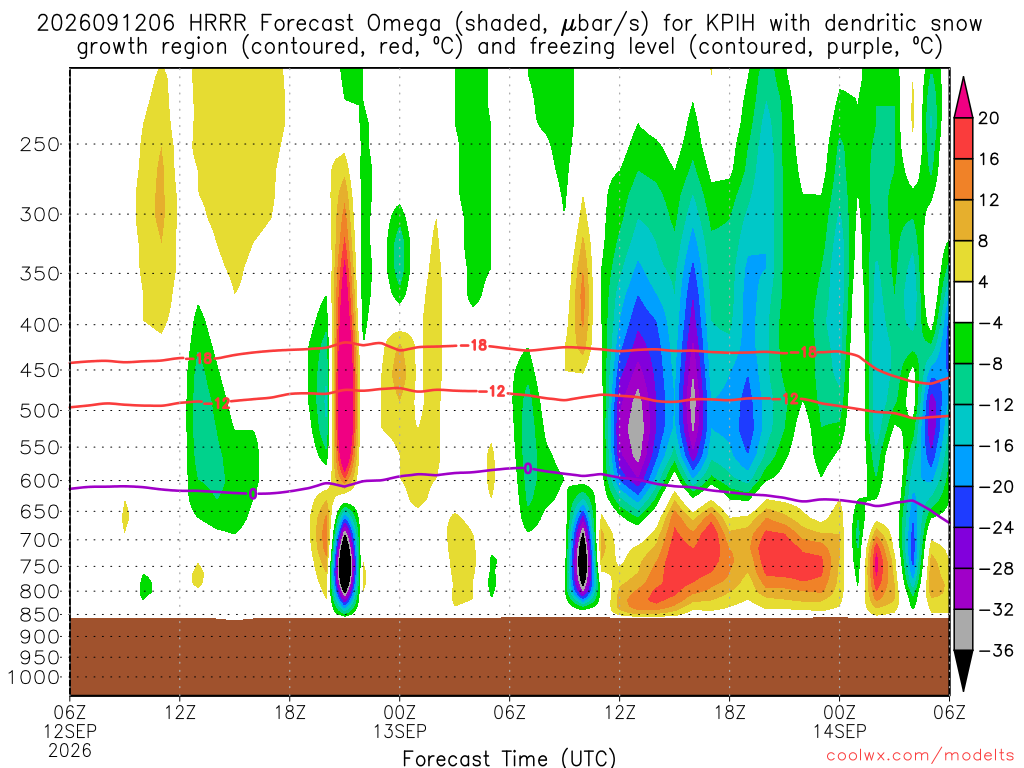Click the 00Z 13SEP time axis label

point(400,721)
